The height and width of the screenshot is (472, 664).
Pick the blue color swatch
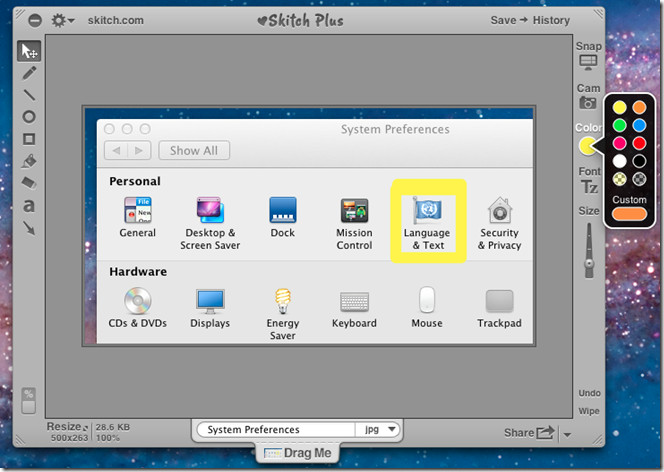(639, 125)
